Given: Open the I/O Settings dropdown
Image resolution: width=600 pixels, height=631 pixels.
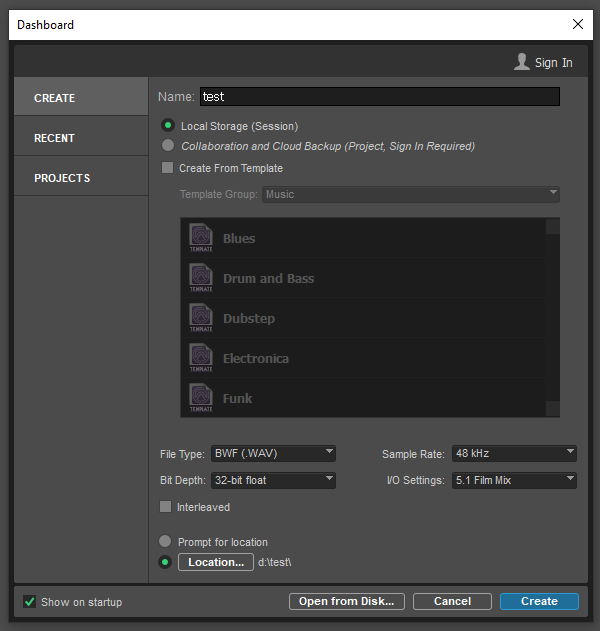Looking at the screenshot, I should point(514,480).
